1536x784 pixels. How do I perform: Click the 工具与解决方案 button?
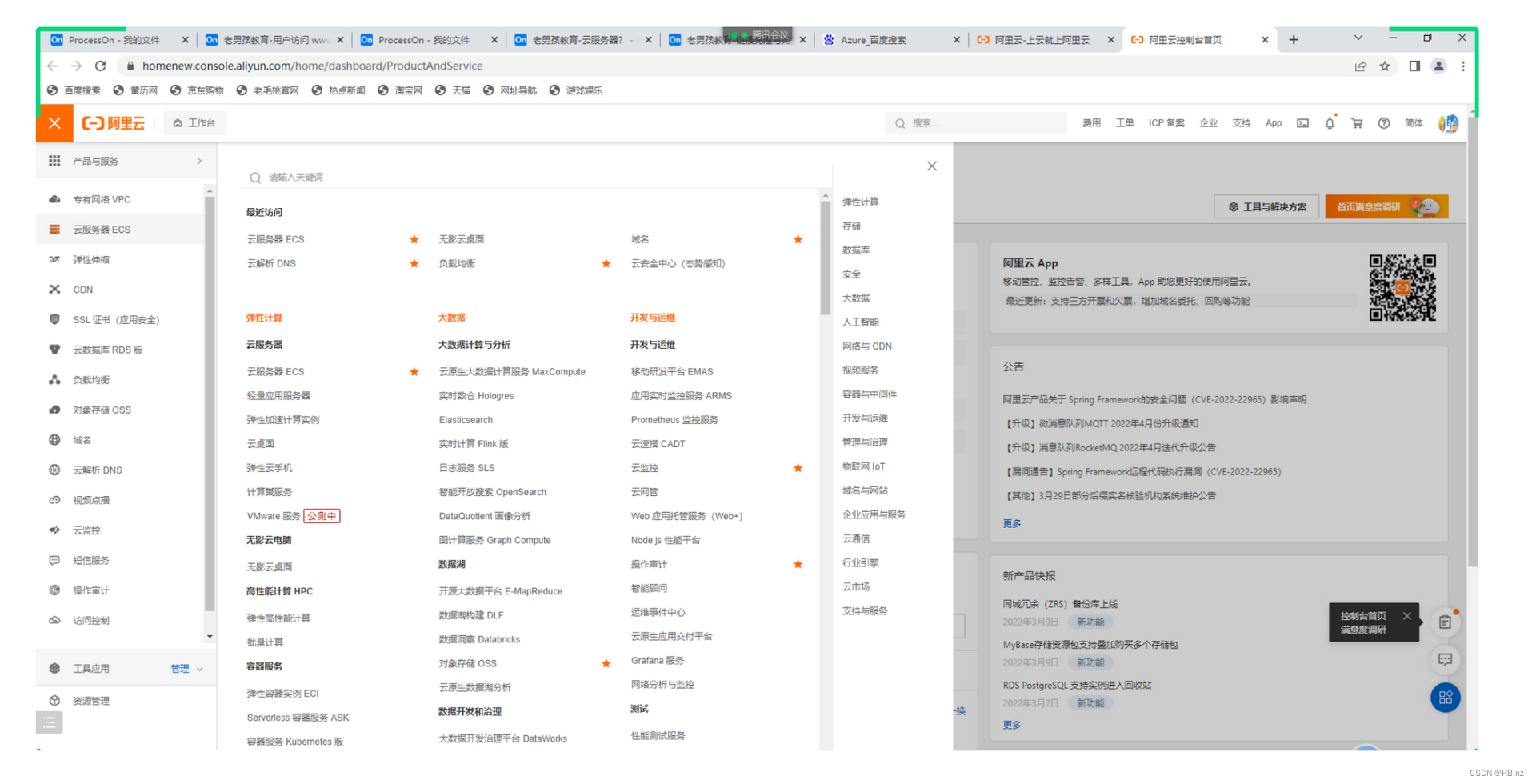[x=1266, y=207]
